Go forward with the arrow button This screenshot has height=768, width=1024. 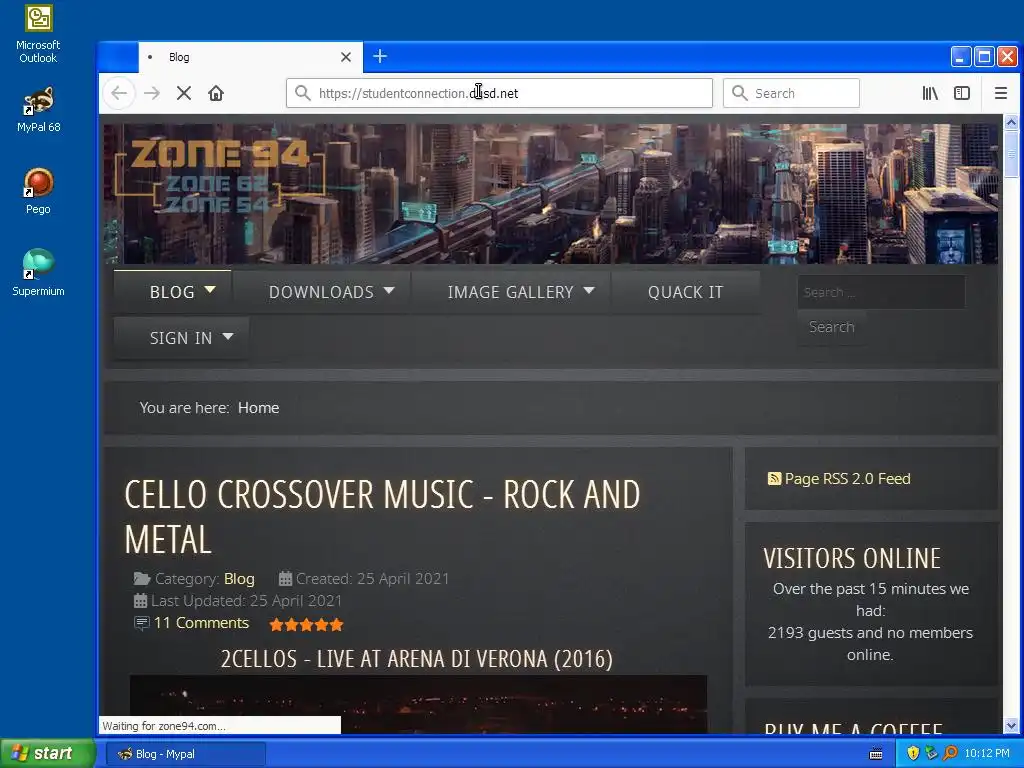point(152,93)
